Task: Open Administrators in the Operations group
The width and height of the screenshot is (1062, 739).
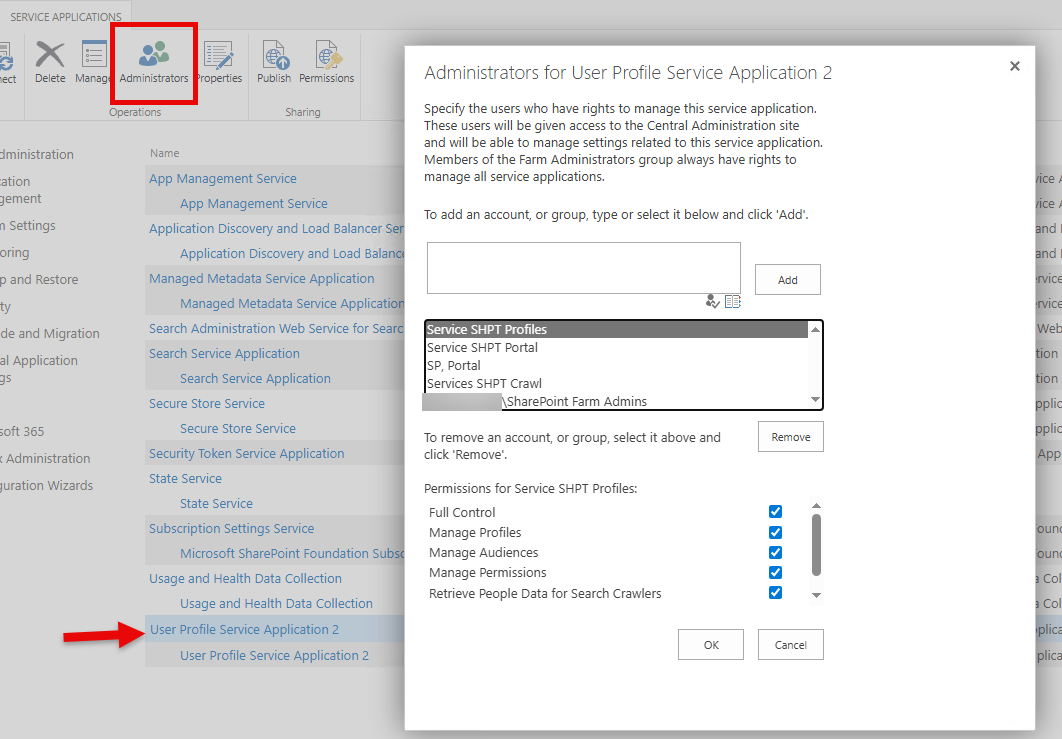Action: pos(154,62)
